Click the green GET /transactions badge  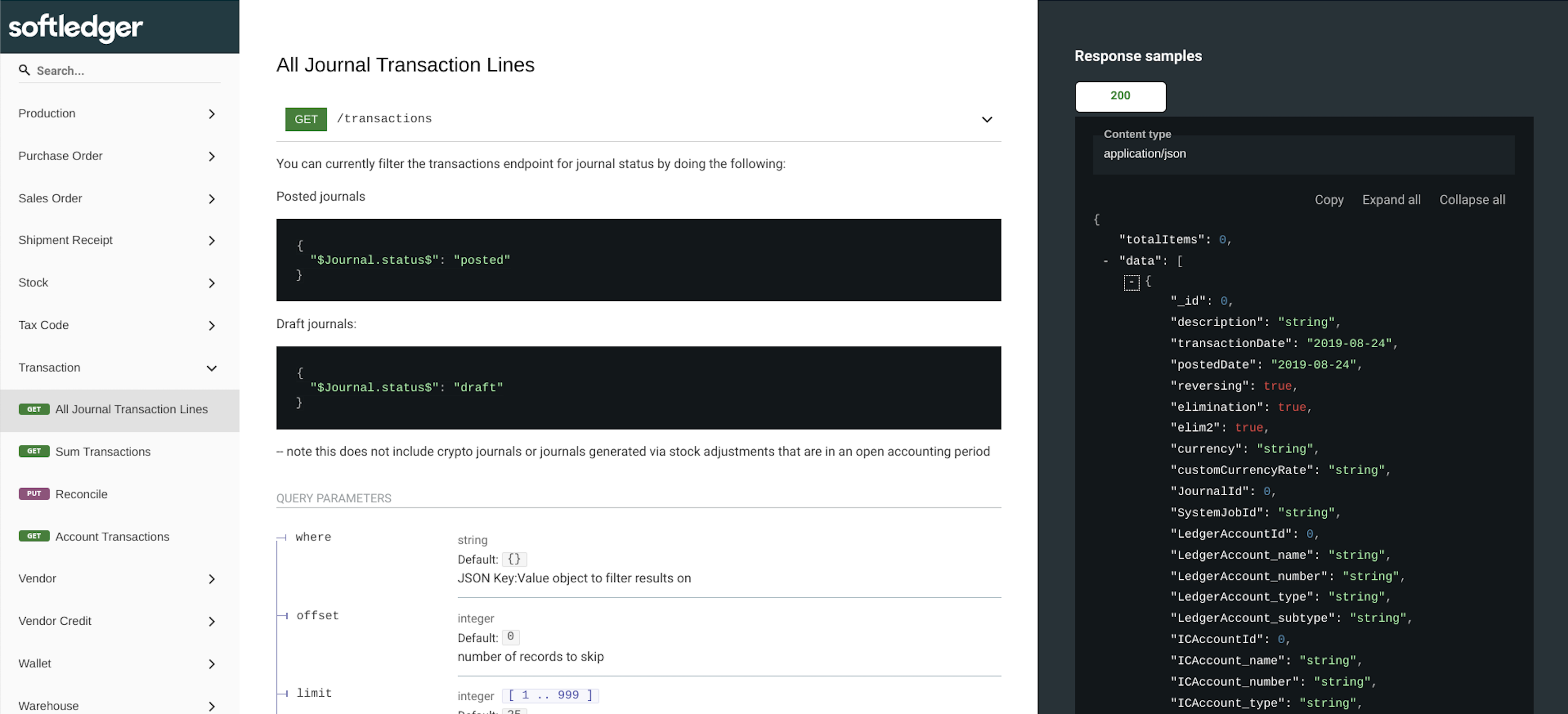pyautogui.click(x=305, y=119)
